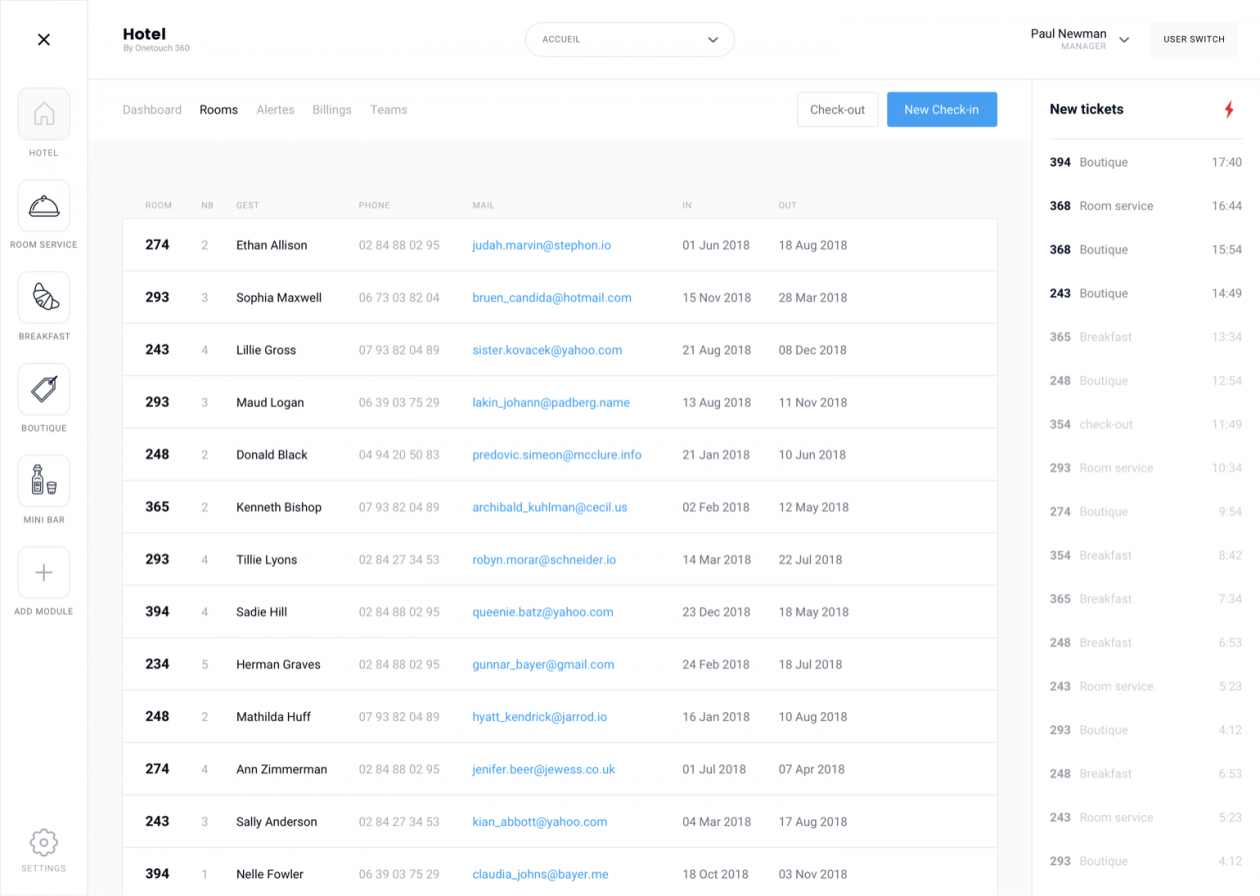Open the Boutique module
Viewport: 1260px width, 896px height.
click(x=43, y=389)
